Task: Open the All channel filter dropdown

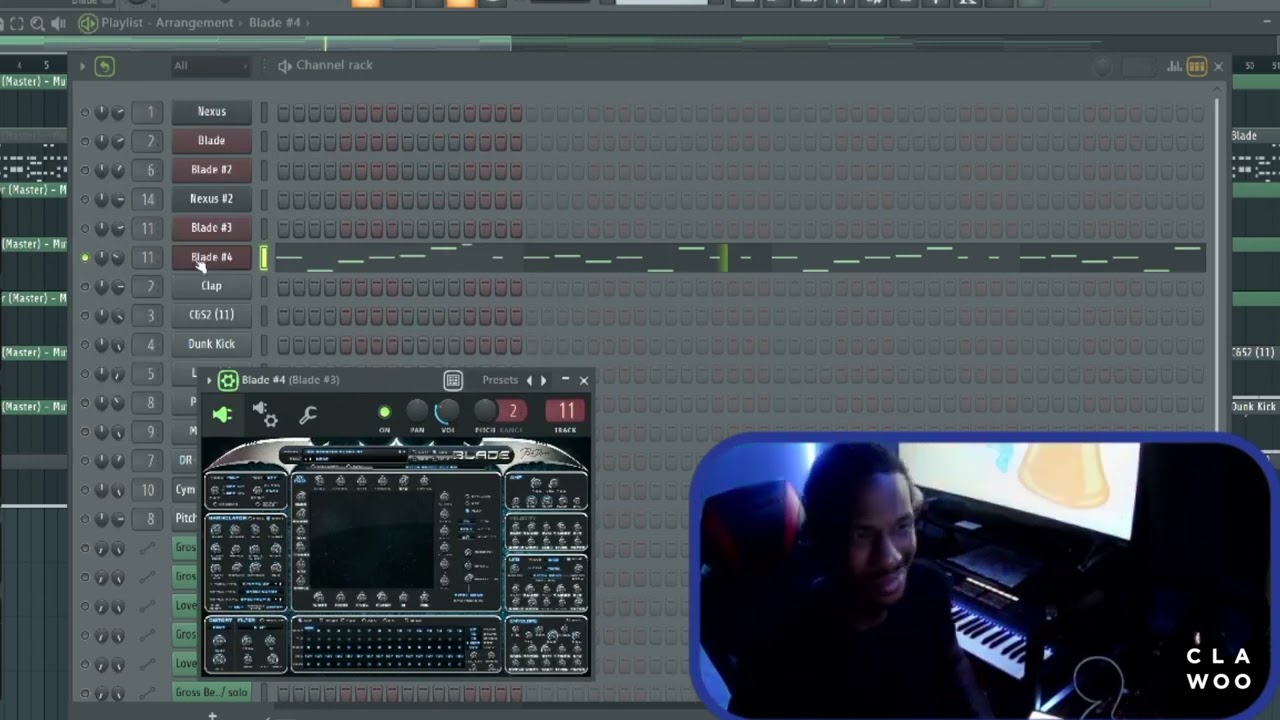Action: (x=210, y=66)
